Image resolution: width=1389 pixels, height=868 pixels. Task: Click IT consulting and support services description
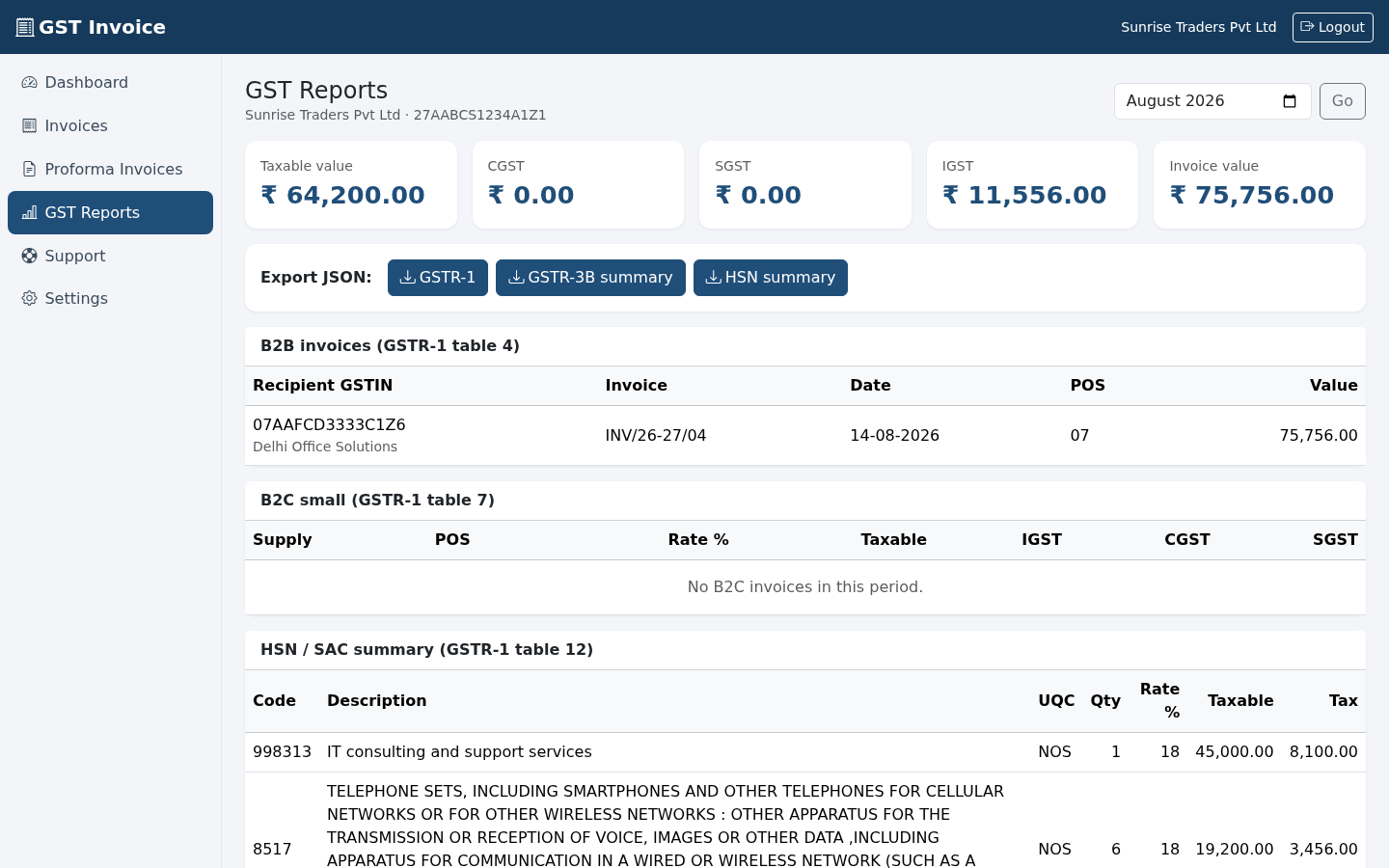459,751
